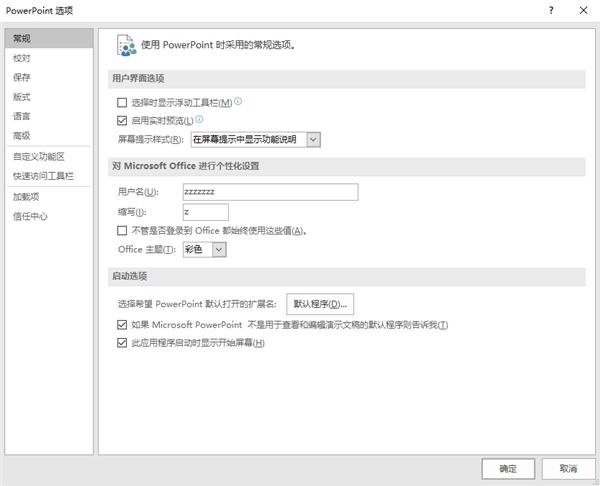
Task: Go to 加载项 category
Action: pyautogui.click(x=49, y=197)
